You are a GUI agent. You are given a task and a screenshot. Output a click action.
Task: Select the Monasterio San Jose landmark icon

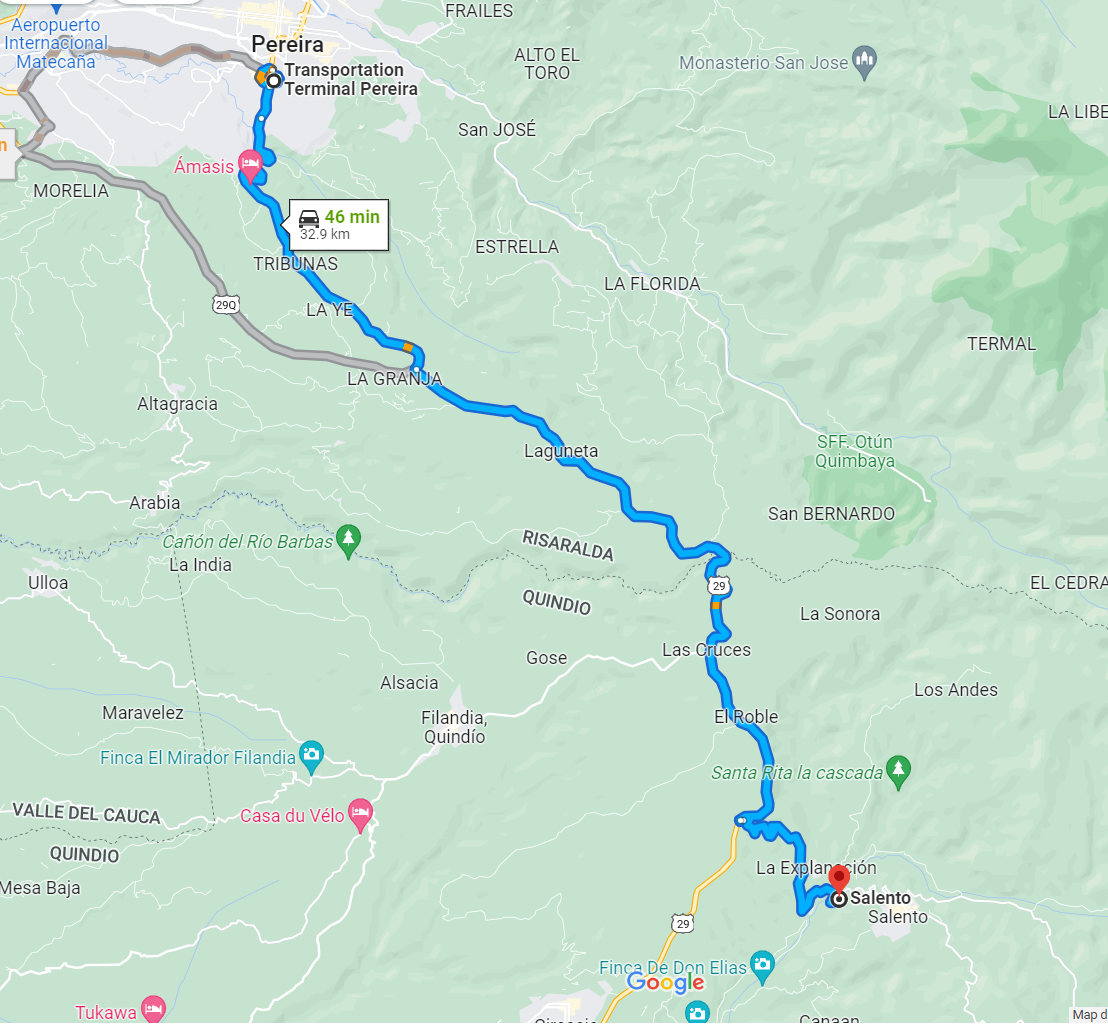[x=864, y=62]
